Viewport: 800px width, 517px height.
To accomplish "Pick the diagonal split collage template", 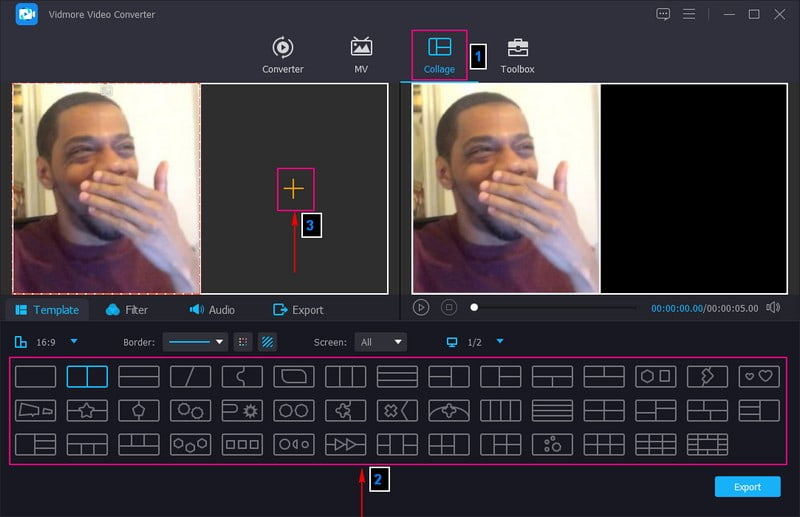I will pyautogui.click(x=190, y=377).
